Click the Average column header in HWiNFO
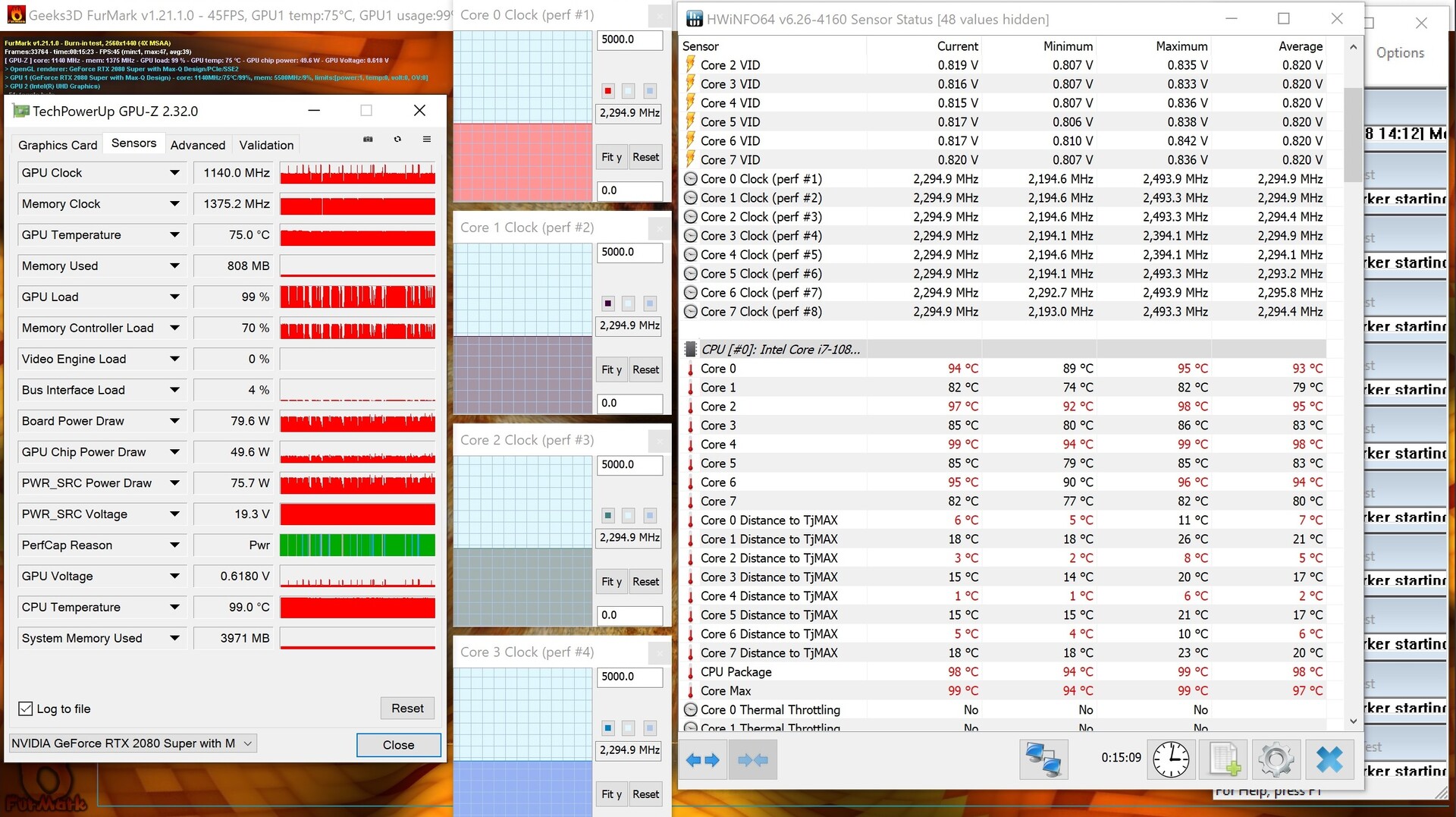Image resolution: width=1456 pixels, height=817 pixels. click(x=1301, y=46)
